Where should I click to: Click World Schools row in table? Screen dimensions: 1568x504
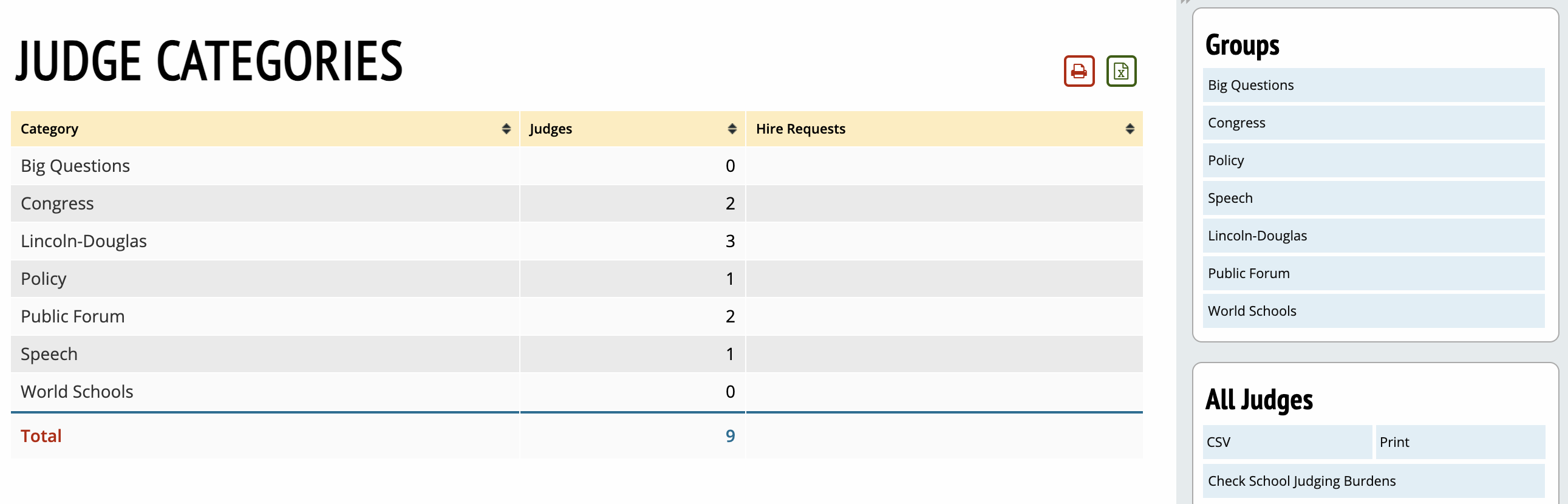(77, 392)
